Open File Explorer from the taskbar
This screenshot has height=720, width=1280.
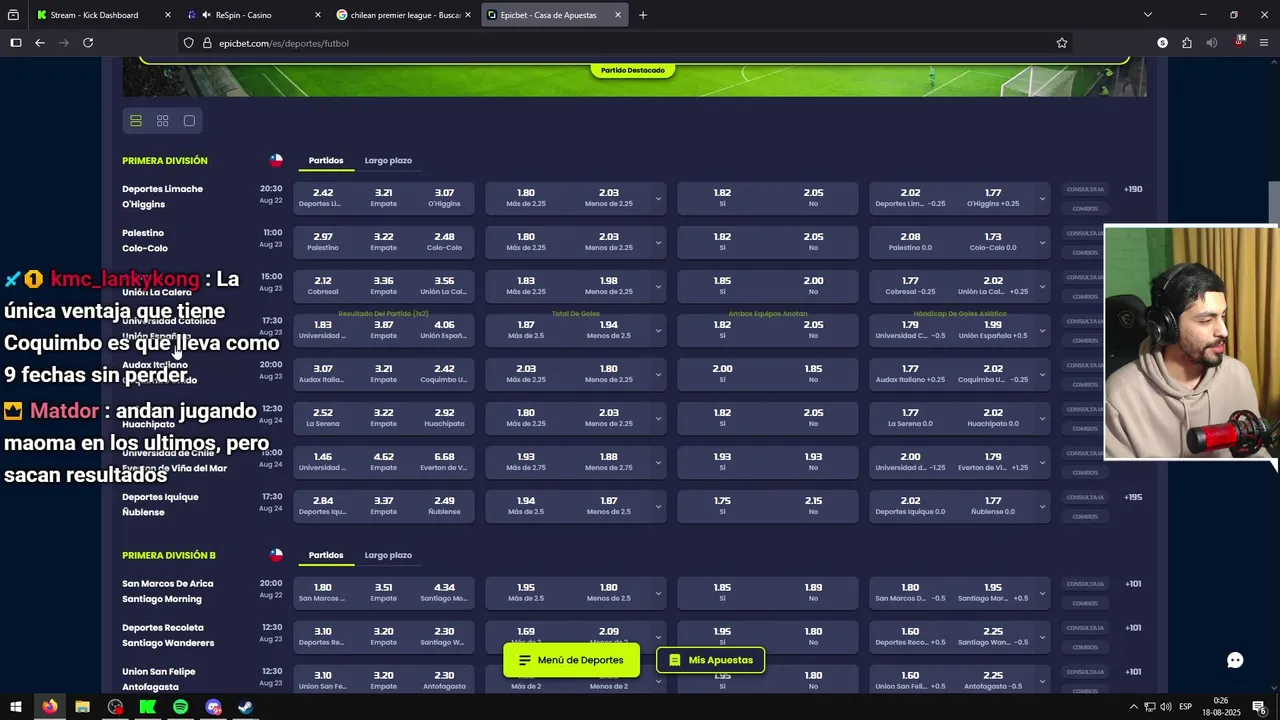tap(82, 707)
